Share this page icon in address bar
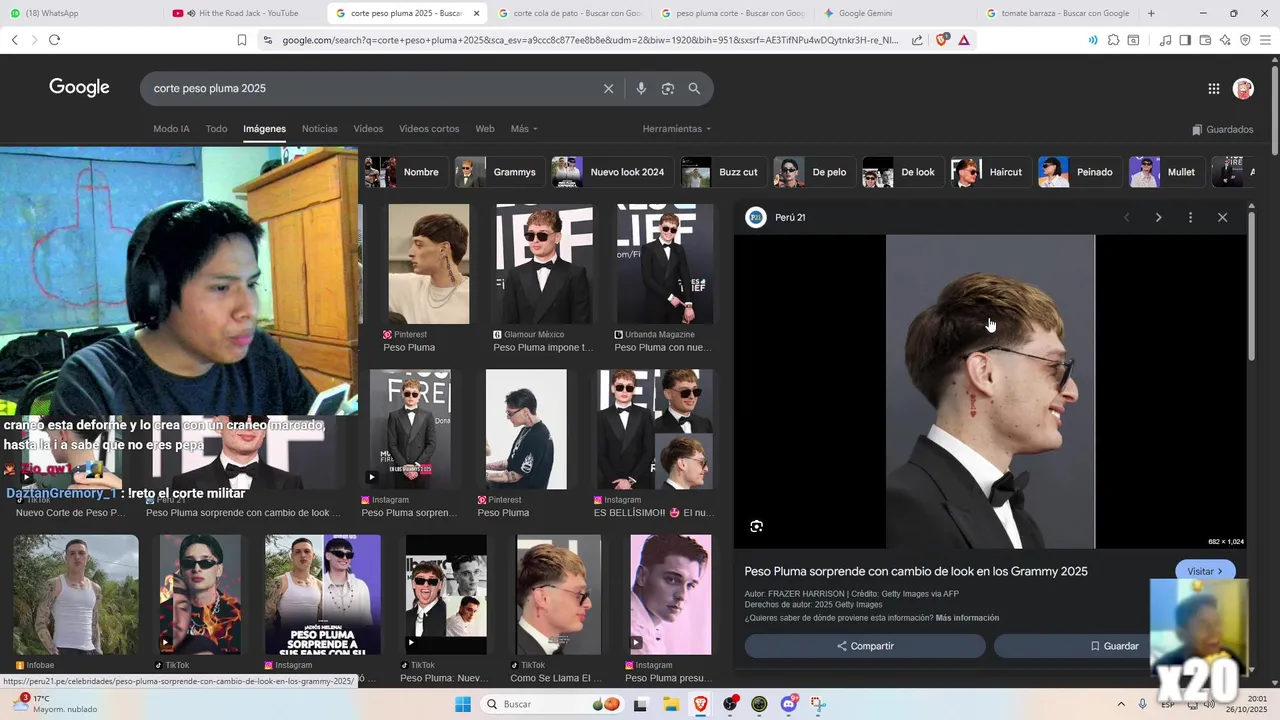This screenshot has height=720, width=1280. pyautogui.click(x=917, y=40)
